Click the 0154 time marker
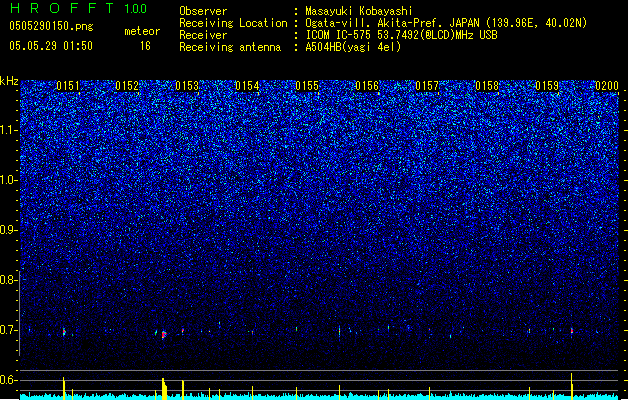Screen dimensions: 629x400 [x=247, y=86]
